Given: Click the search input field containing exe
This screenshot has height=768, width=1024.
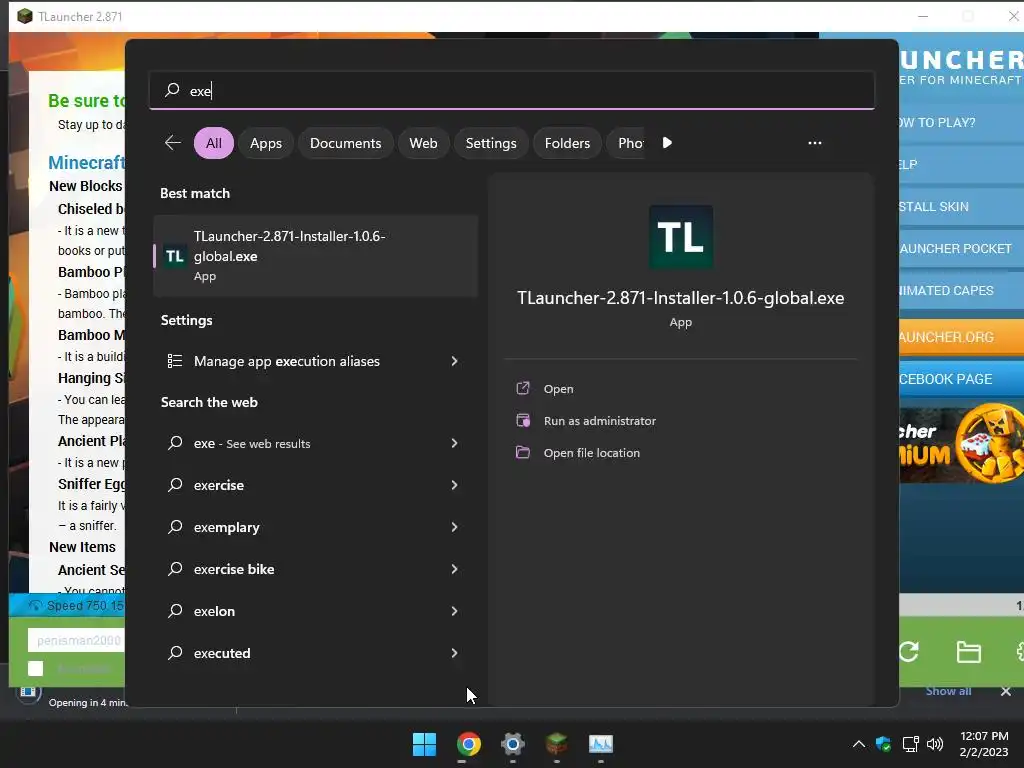Looking at the screenshot, I should click(511, 90).
